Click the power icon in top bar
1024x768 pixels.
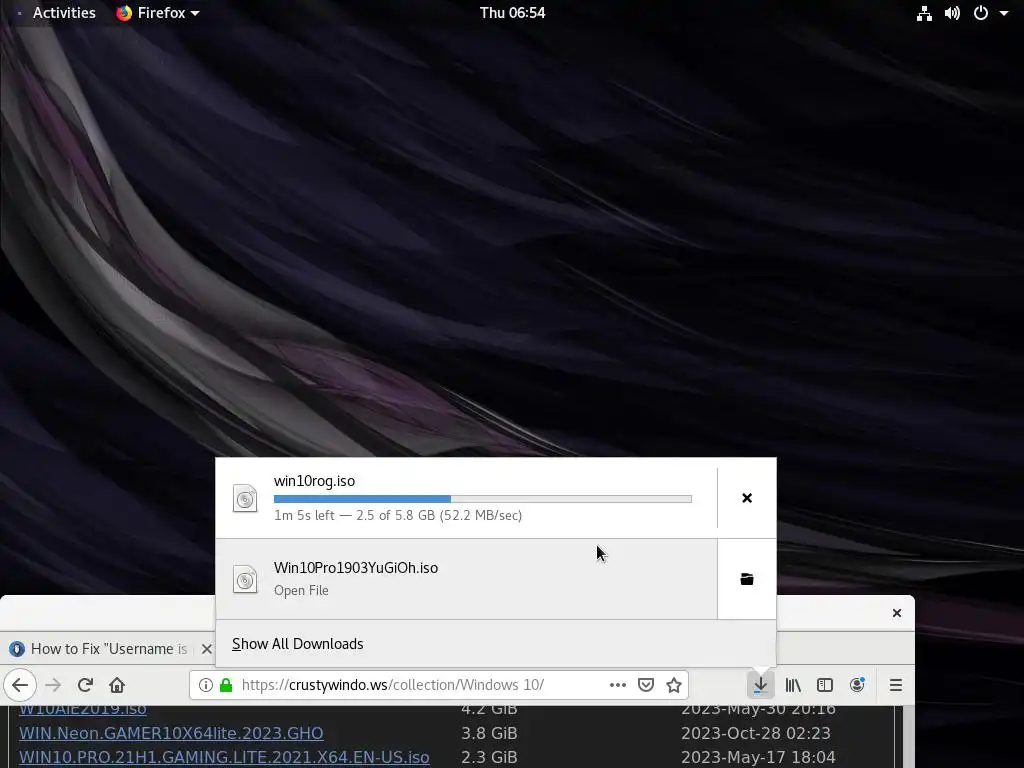click(980, 12)
